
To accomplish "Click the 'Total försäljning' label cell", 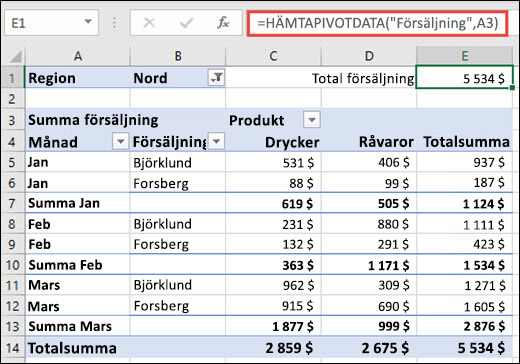I will point(363,78).
